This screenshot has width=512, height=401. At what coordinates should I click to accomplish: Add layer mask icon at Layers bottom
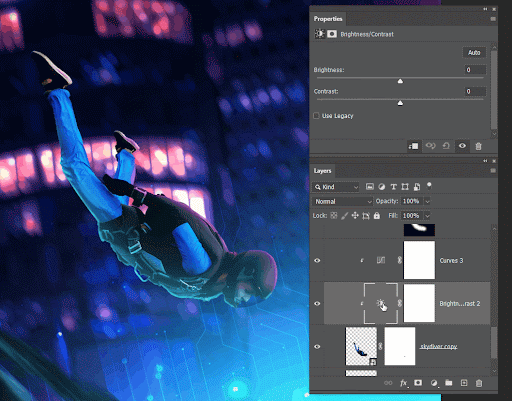[x=418, y=383]
